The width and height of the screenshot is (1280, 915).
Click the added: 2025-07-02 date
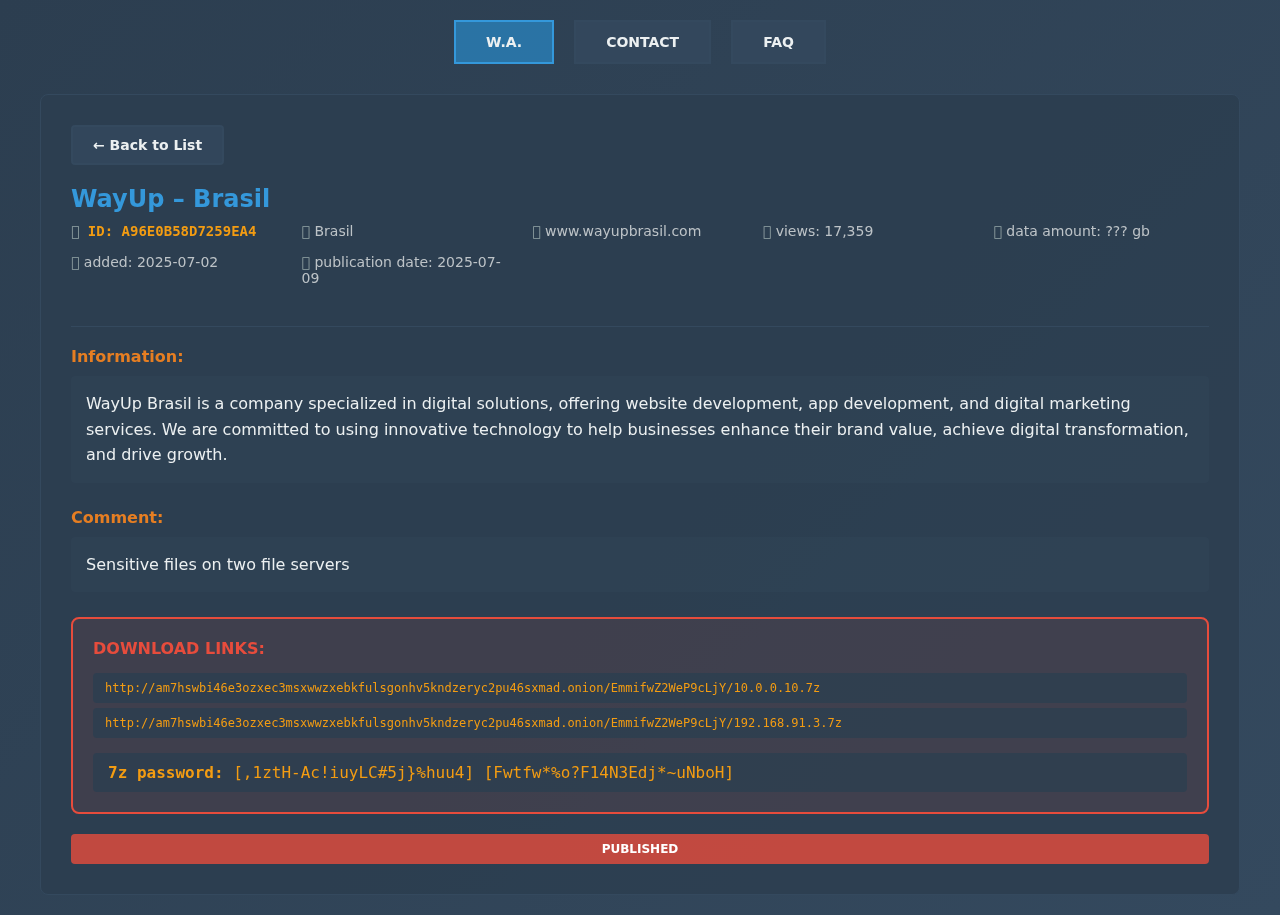coord(145,263)
